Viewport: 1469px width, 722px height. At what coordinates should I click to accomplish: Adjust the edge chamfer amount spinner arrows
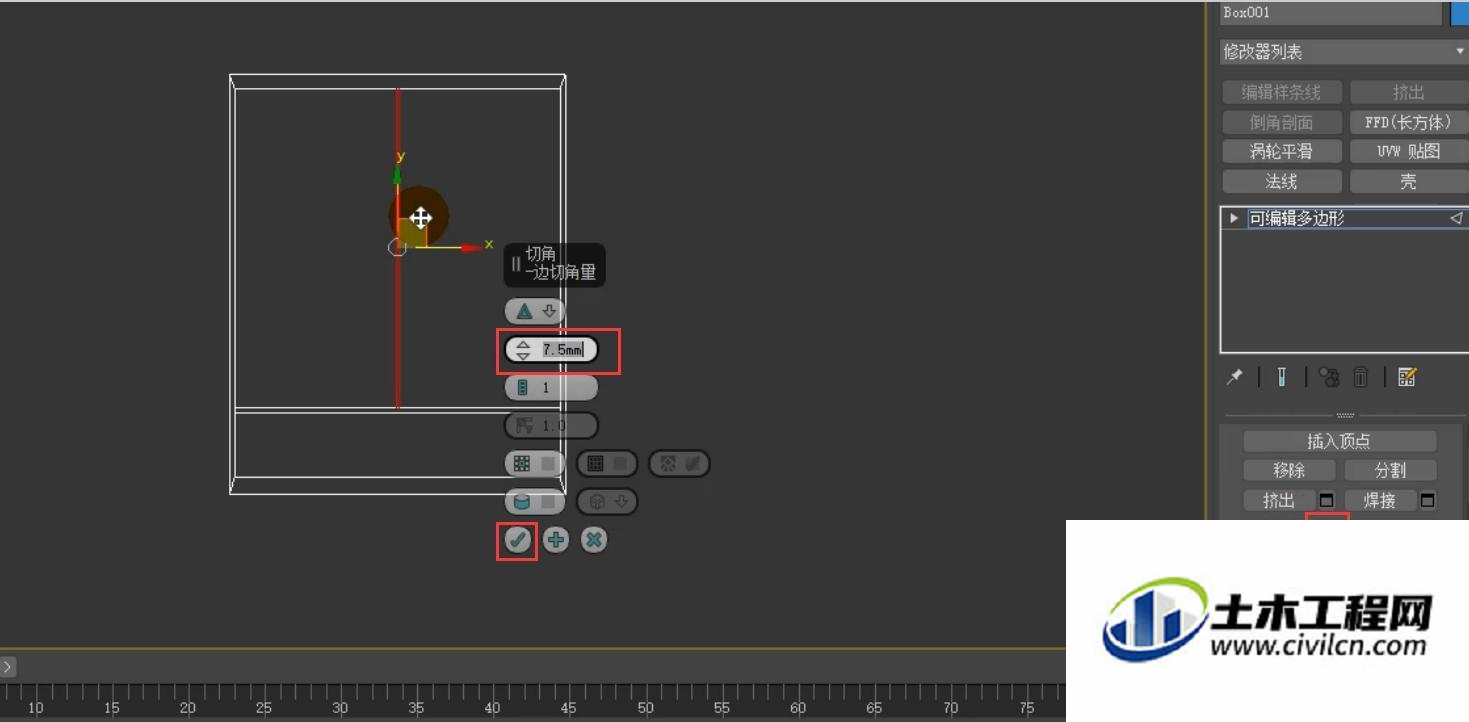(x=523, y=349)
